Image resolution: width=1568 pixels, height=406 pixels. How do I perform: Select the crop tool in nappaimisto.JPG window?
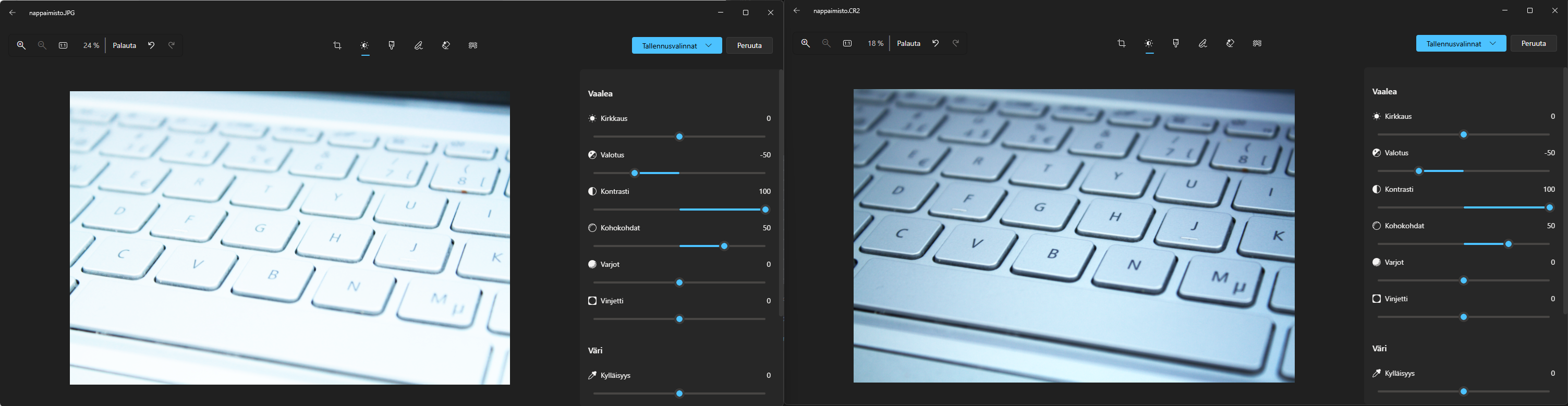pyautogui.click(x=337, y=46)
